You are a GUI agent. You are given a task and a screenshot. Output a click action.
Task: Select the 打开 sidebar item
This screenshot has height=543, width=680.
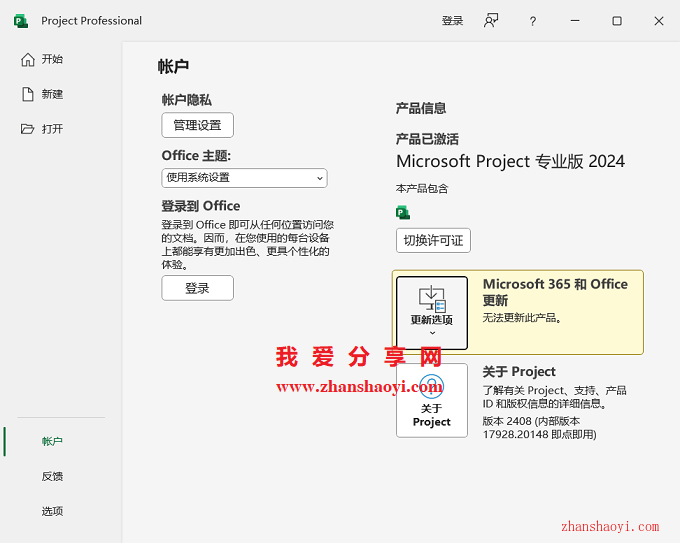pos(52,129)
